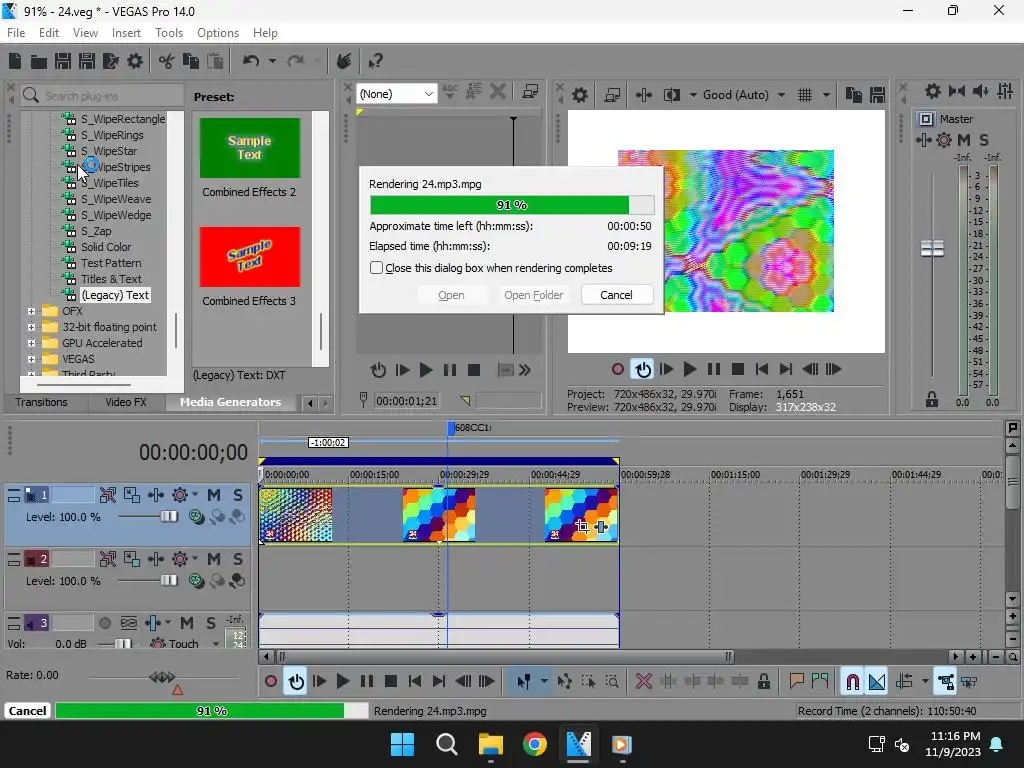The image size is (1024, 768).
Task: Solo video track 2
Action: coord(238,559)
